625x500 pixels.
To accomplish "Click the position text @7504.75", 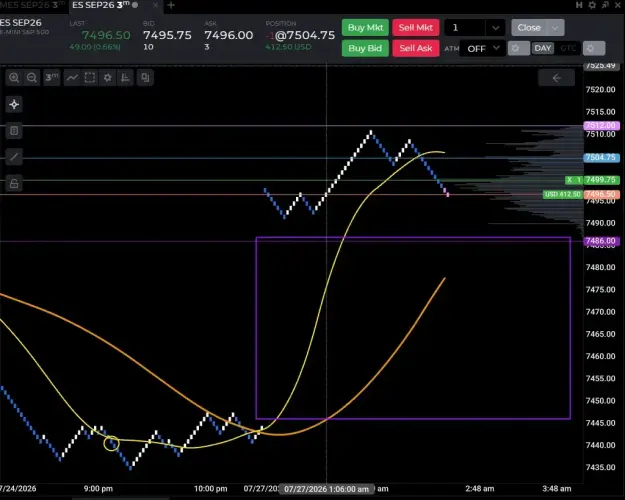I will click(x=305, y=35).
